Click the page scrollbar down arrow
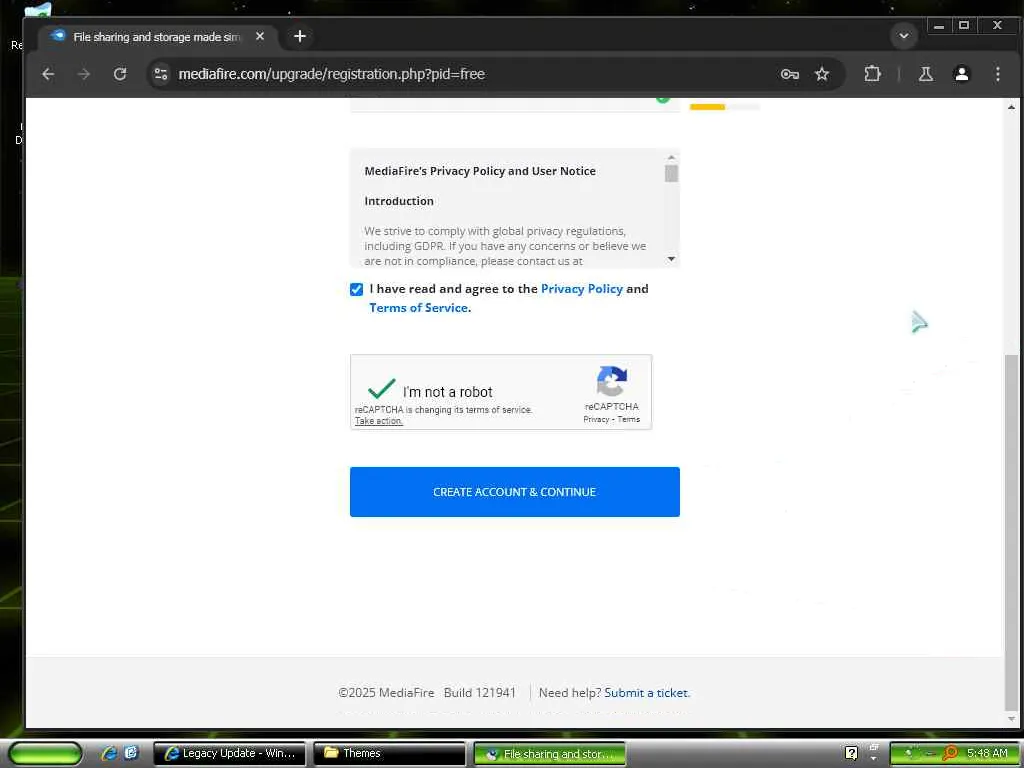Screen dimensions: 1024x768 1011,719
